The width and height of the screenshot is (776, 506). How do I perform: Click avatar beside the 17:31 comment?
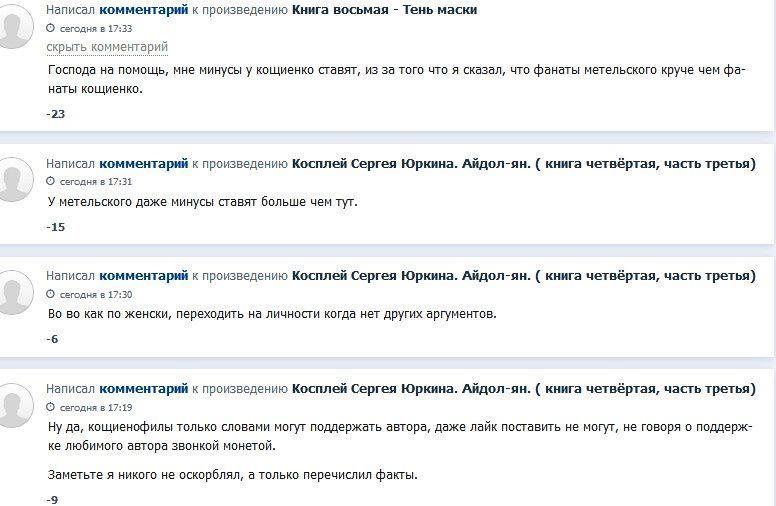16,178
